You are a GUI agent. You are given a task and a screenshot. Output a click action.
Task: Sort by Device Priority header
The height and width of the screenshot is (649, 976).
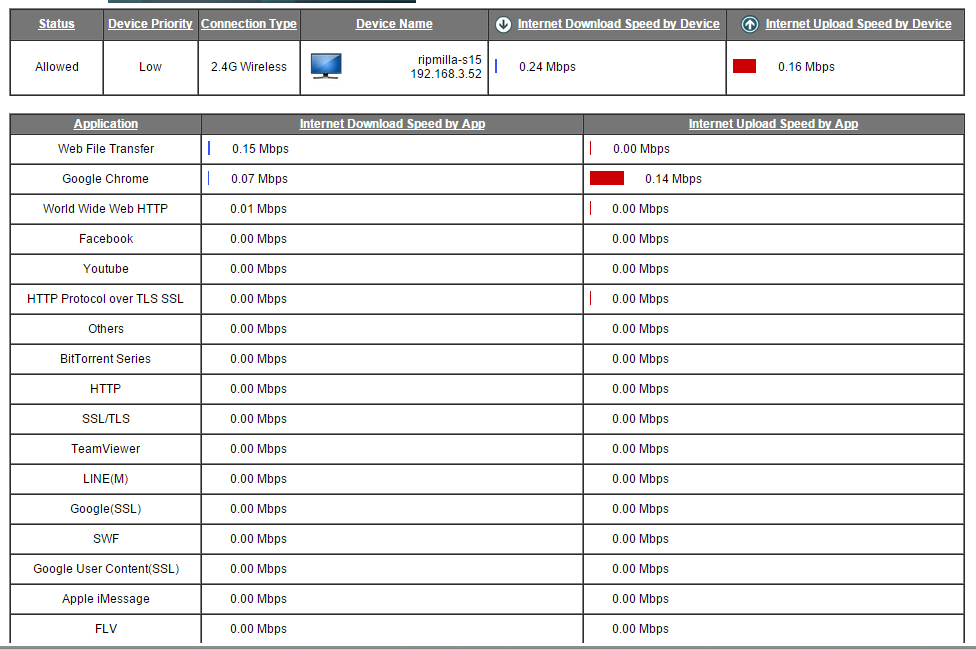click(x=151, y=24)
